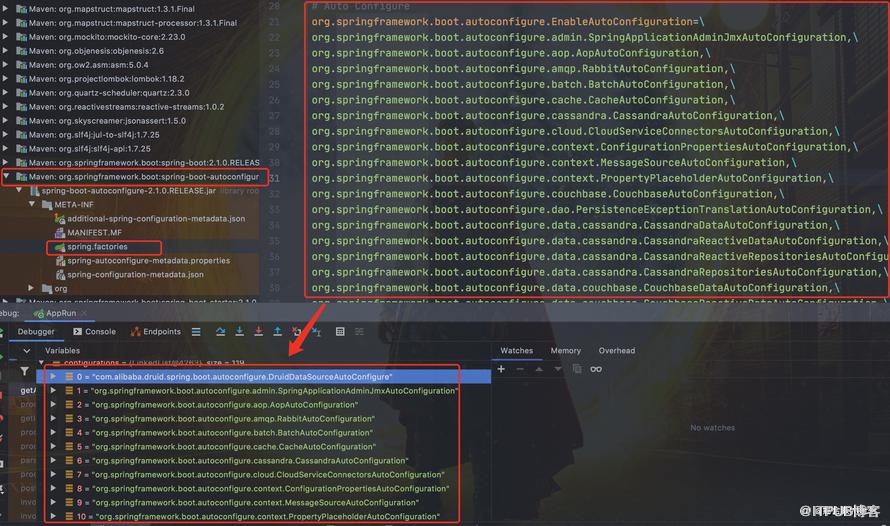Viewport: 890px width, 526px height.
Task: Click EnableAutoConfiguration key in editor
Action: tap(502, 22)
